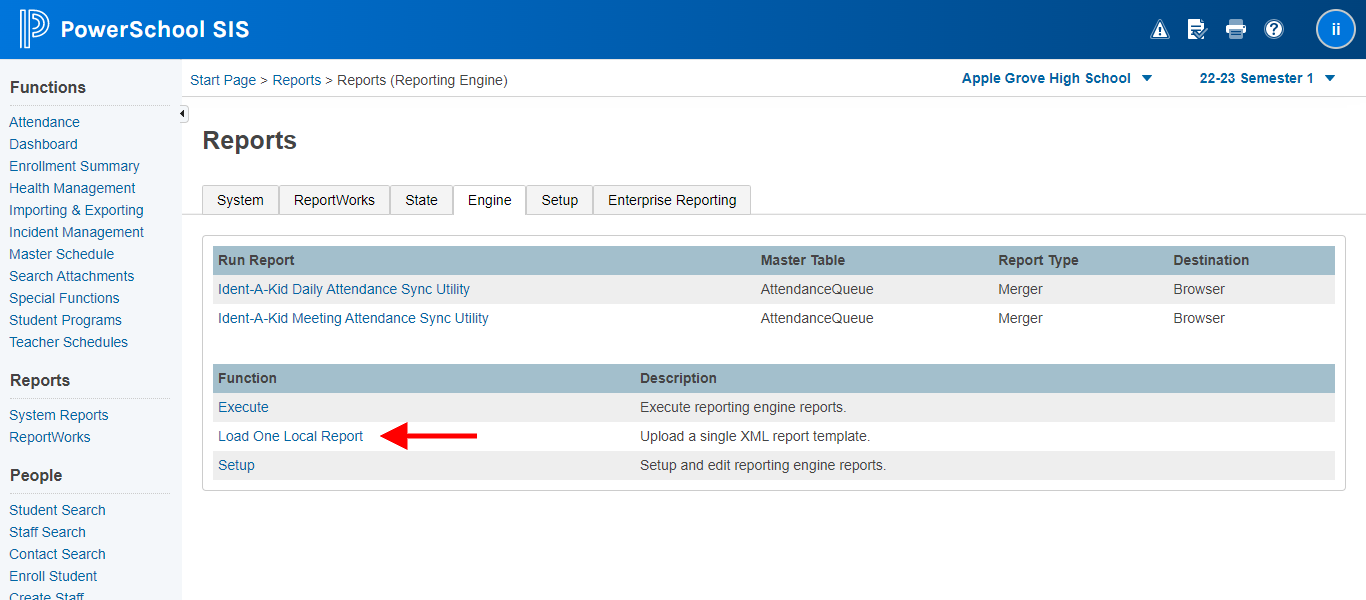Click the printer icon in header
This screenshot has width=1366, height=600.
1236,29
